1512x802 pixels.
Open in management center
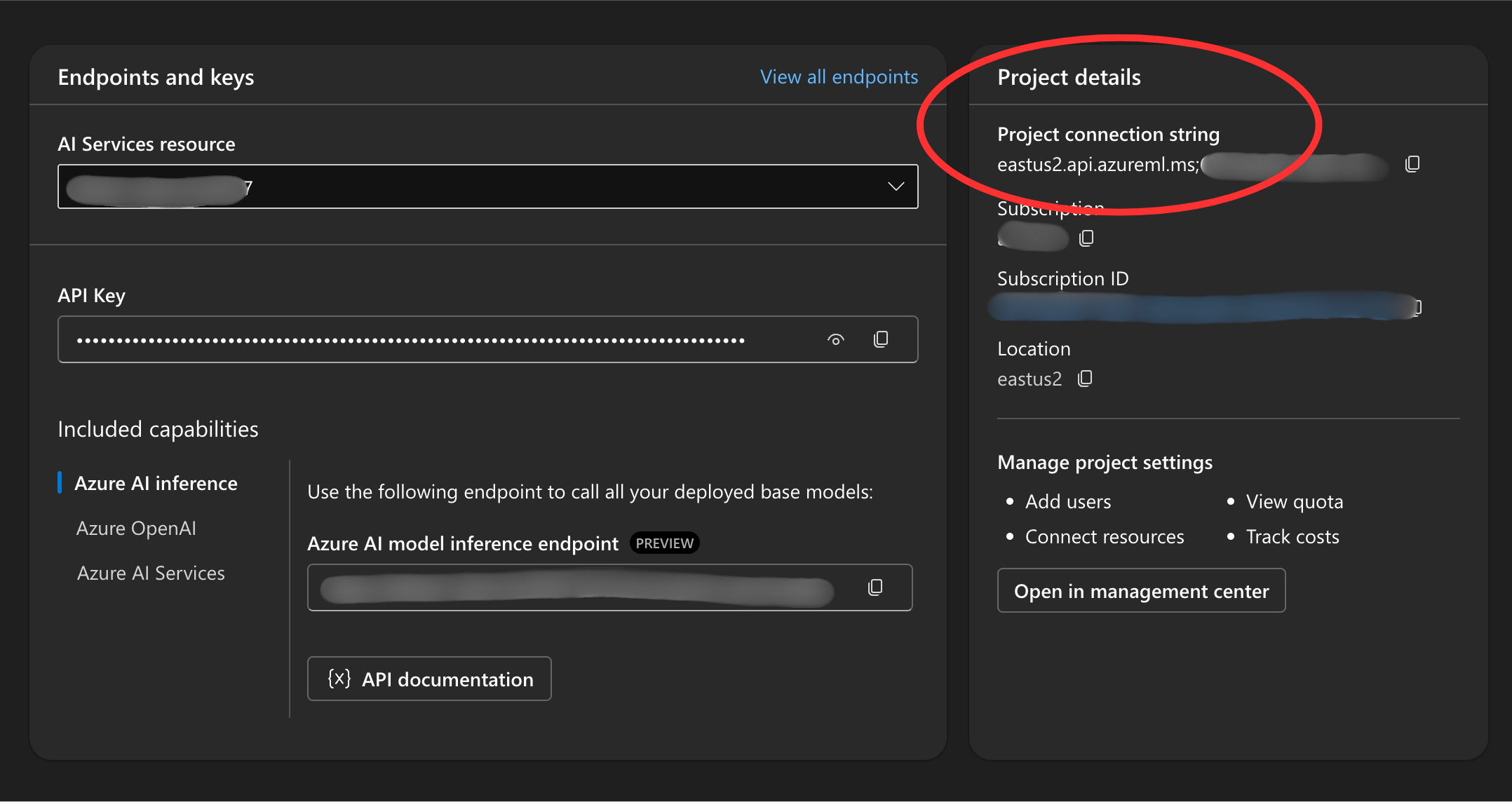1141,591
